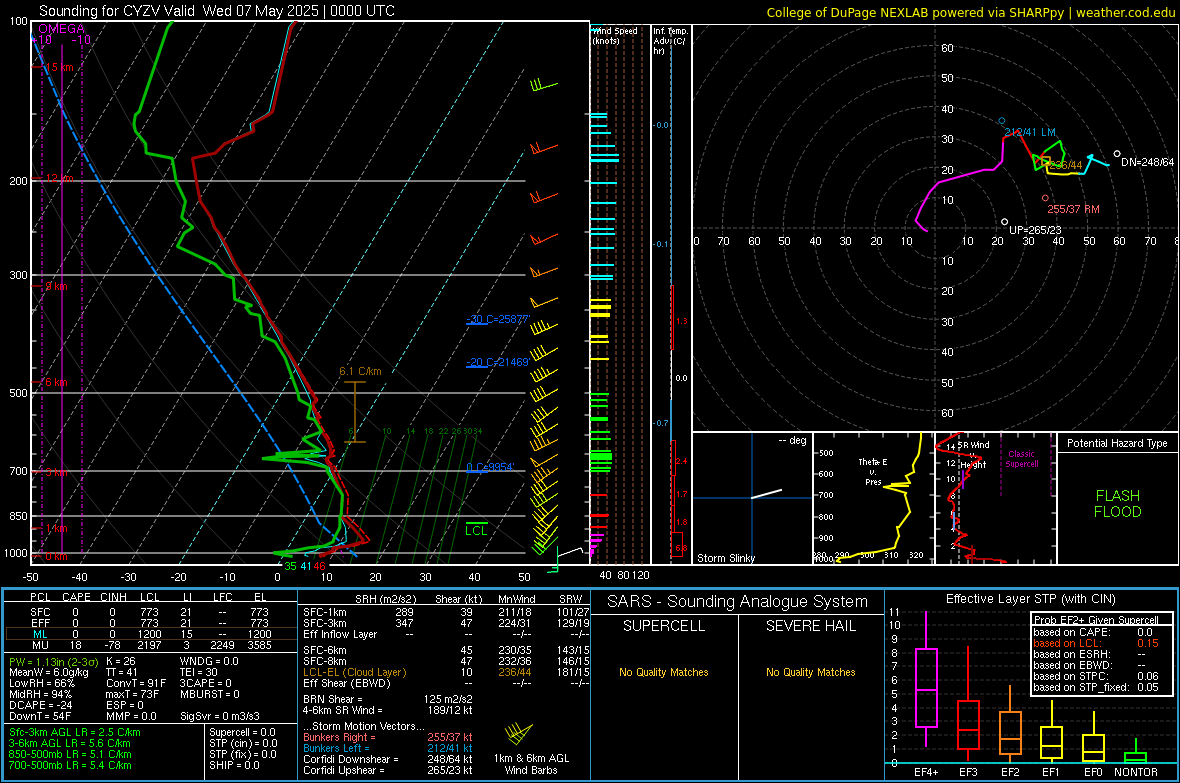Click the SigSvr = 0 m3/s3 value

tap(220, 716)
